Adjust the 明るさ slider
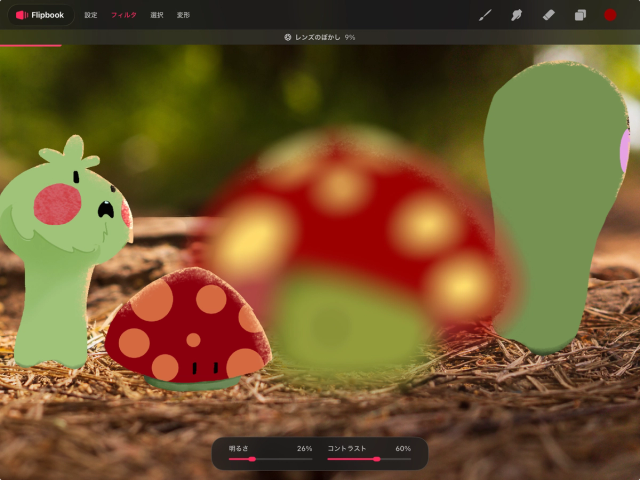 (x=270, y=459)
